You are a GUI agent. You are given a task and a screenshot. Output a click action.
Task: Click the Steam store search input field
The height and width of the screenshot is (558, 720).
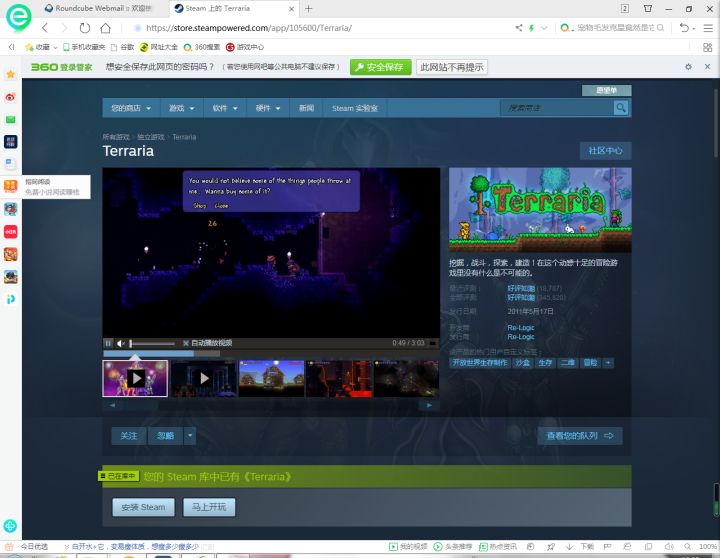pos(557,108)
